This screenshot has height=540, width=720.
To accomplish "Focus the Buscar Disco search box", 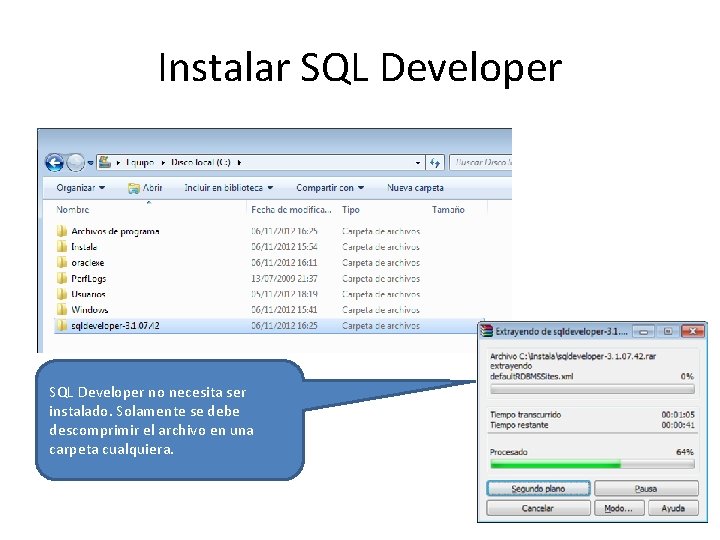I will click(x=481, y=163).
